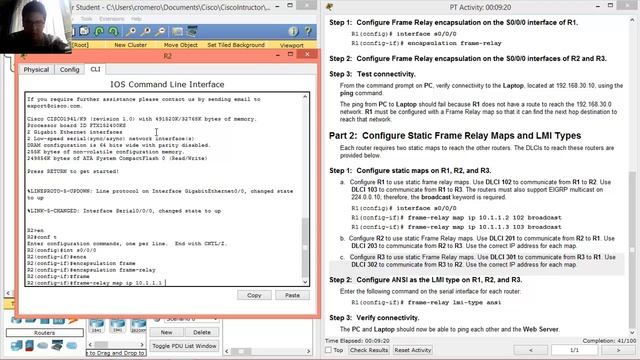Click the PDU list horizontal scrollbar thumb
Screen dimensions: 640x360
coord(241,351)
